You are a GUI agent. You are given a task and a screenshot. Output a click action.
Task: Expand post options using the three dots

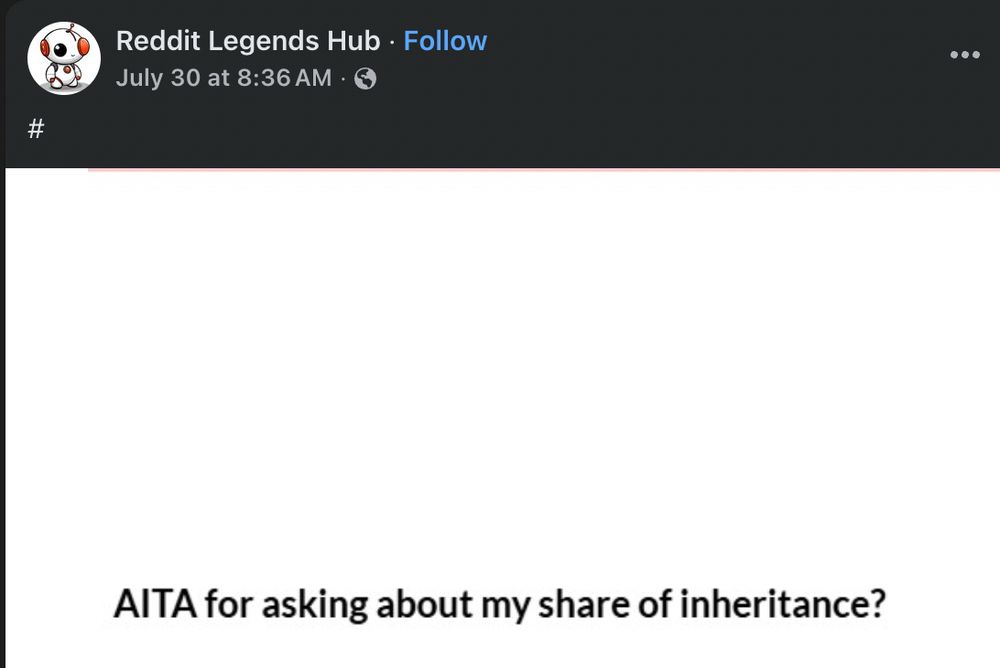pos(965,55)
